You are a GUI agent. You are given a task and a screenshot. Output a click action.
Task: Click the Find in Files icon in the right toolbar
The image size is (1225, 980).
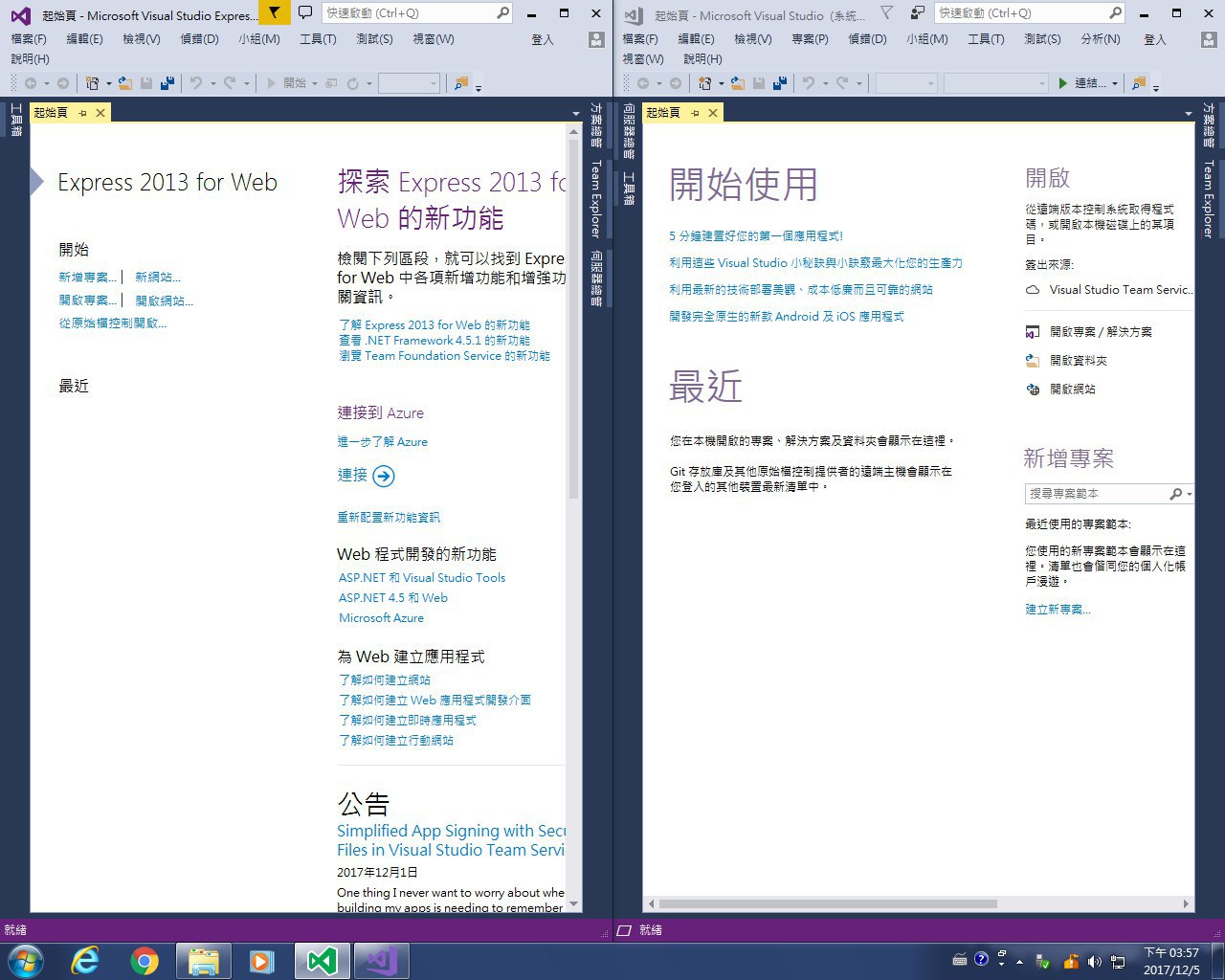coord(1139,83)
